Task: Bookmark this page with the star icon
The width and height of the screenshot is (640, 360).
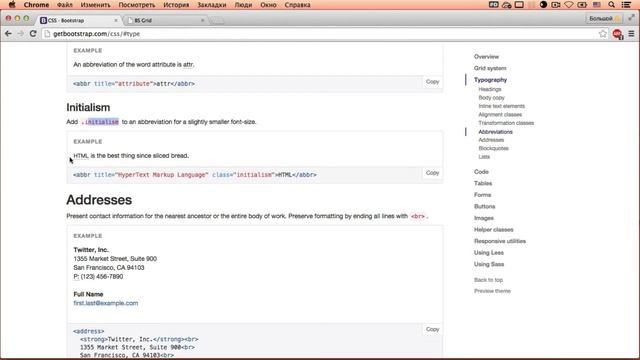Action: tap(603, 34)
